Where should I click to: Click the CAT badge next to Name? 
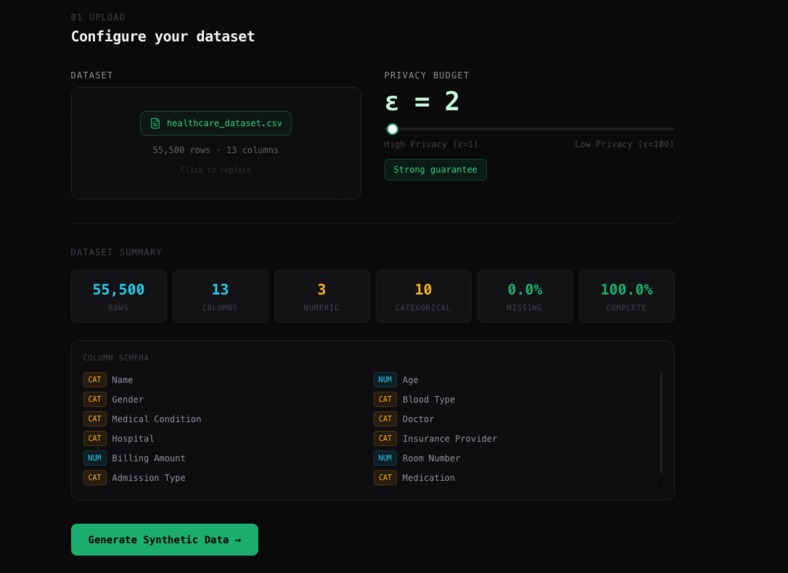[x=94, y=379]
